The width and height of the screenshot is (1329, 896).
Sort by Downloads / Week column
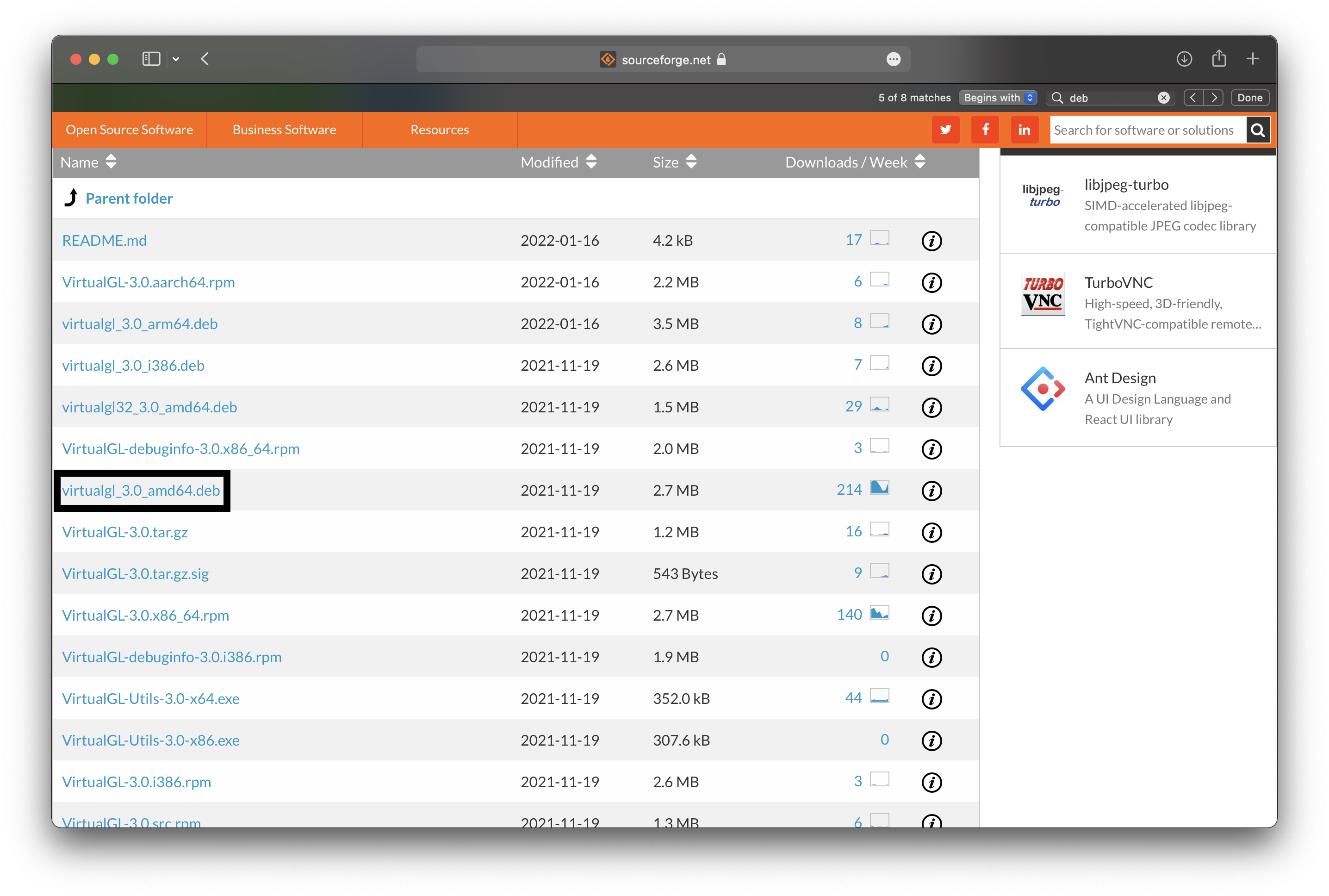tap(855, 162)
